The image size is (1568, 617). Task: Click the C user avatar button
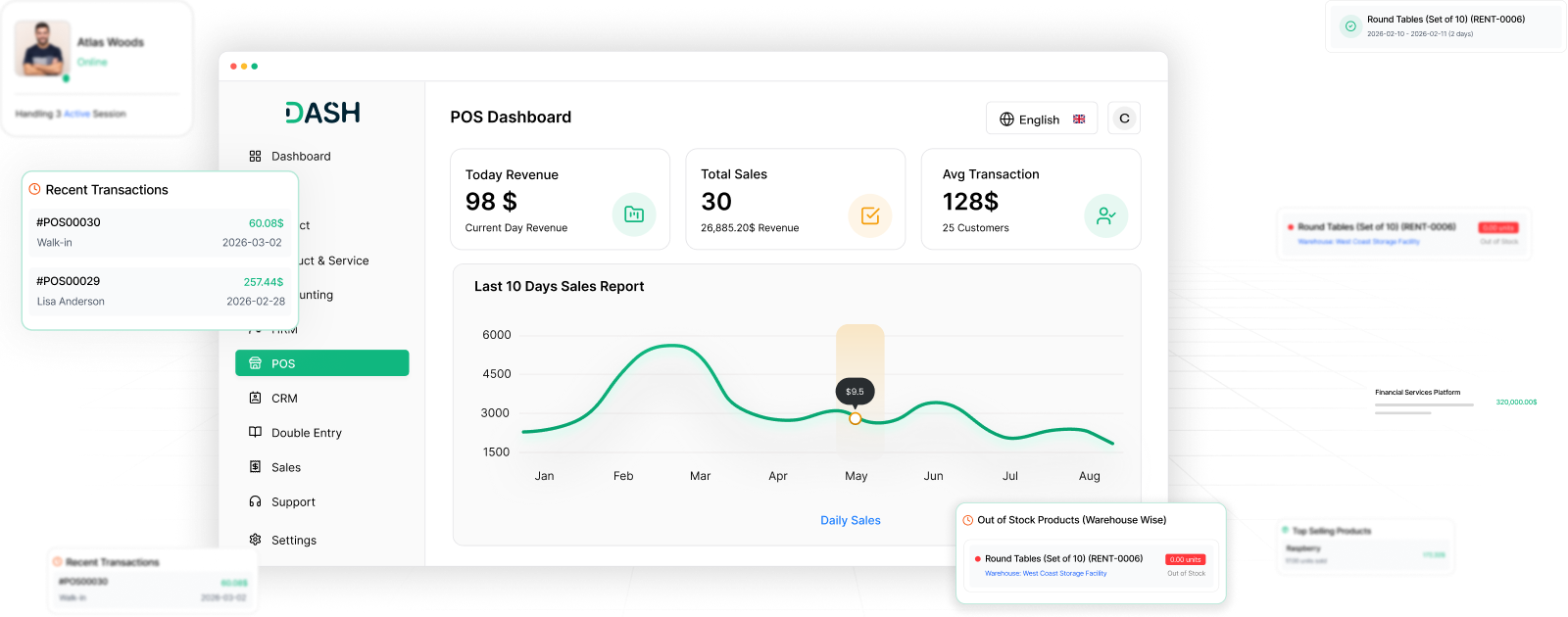pos(1124,119)
